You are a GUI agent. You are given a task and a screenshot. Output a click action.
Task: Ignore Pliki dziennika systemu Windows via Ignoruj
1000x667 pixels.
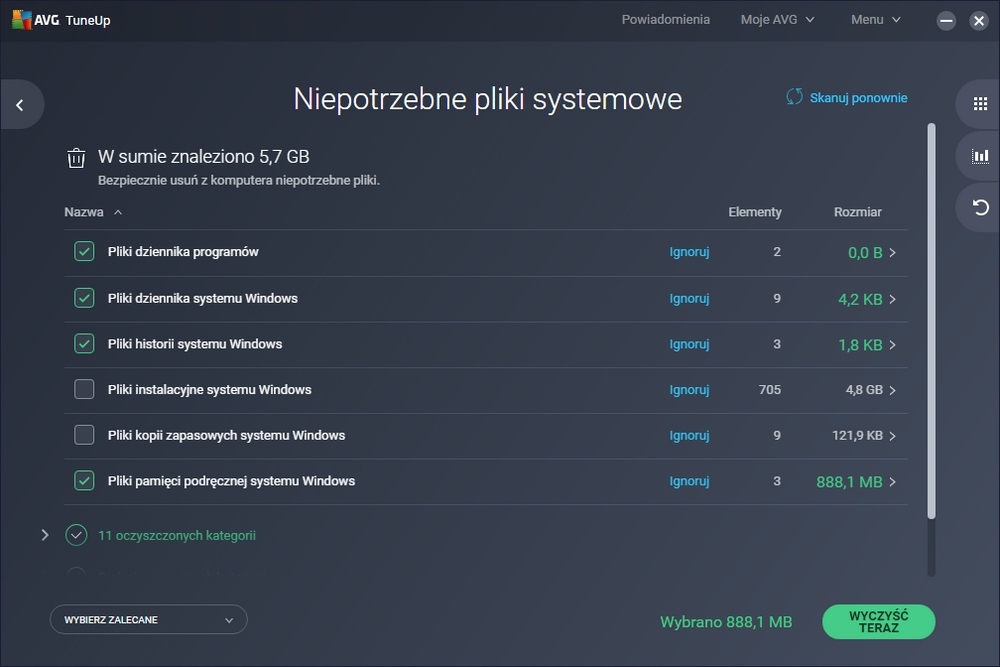coord(689,298)
